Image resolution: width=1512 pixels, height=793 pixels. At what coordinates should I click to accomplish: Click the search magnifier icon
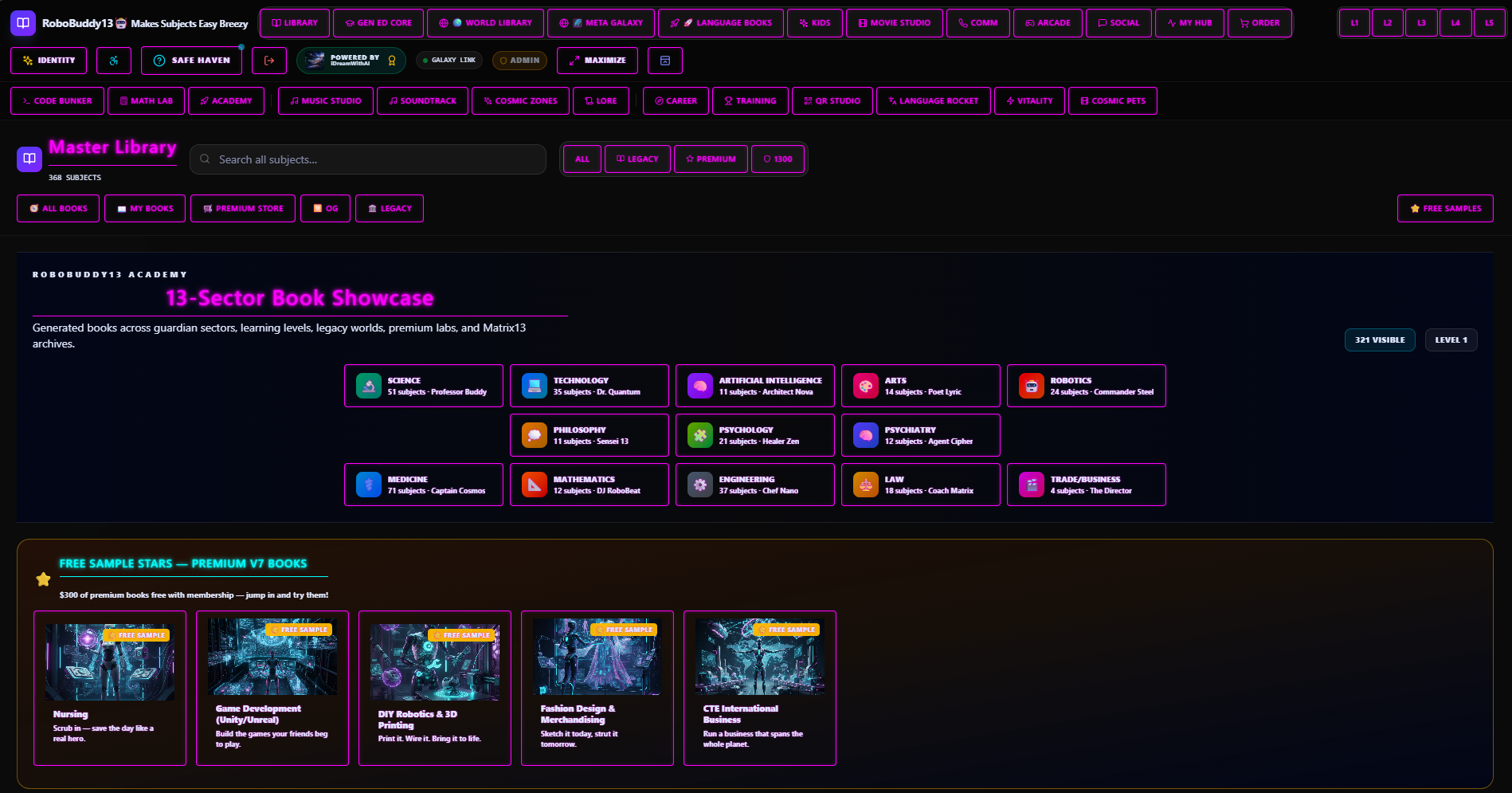(x=205, y=159)
